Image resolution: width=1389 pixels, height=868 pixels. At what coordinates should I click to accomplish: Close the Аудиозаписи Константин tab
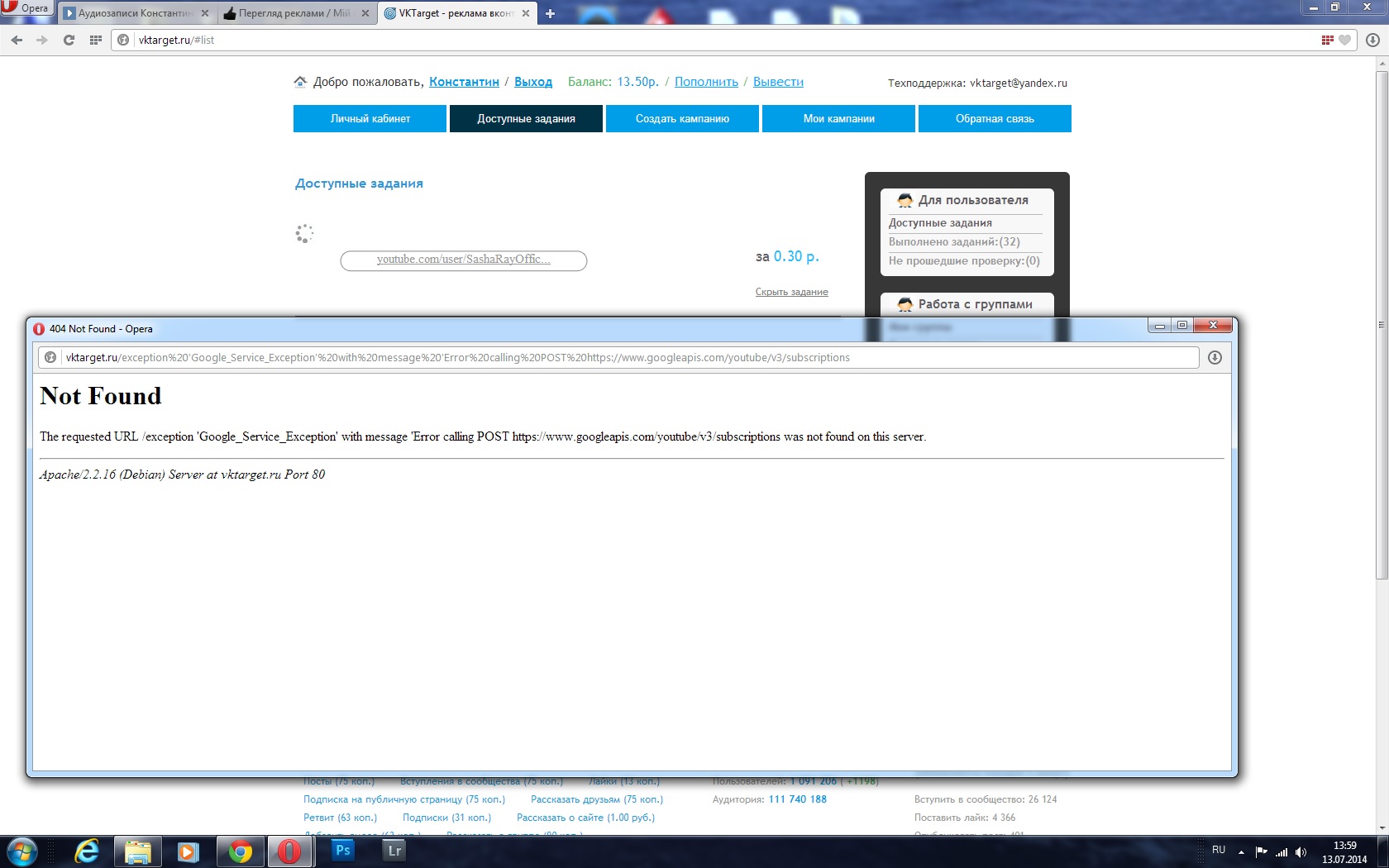205,13
